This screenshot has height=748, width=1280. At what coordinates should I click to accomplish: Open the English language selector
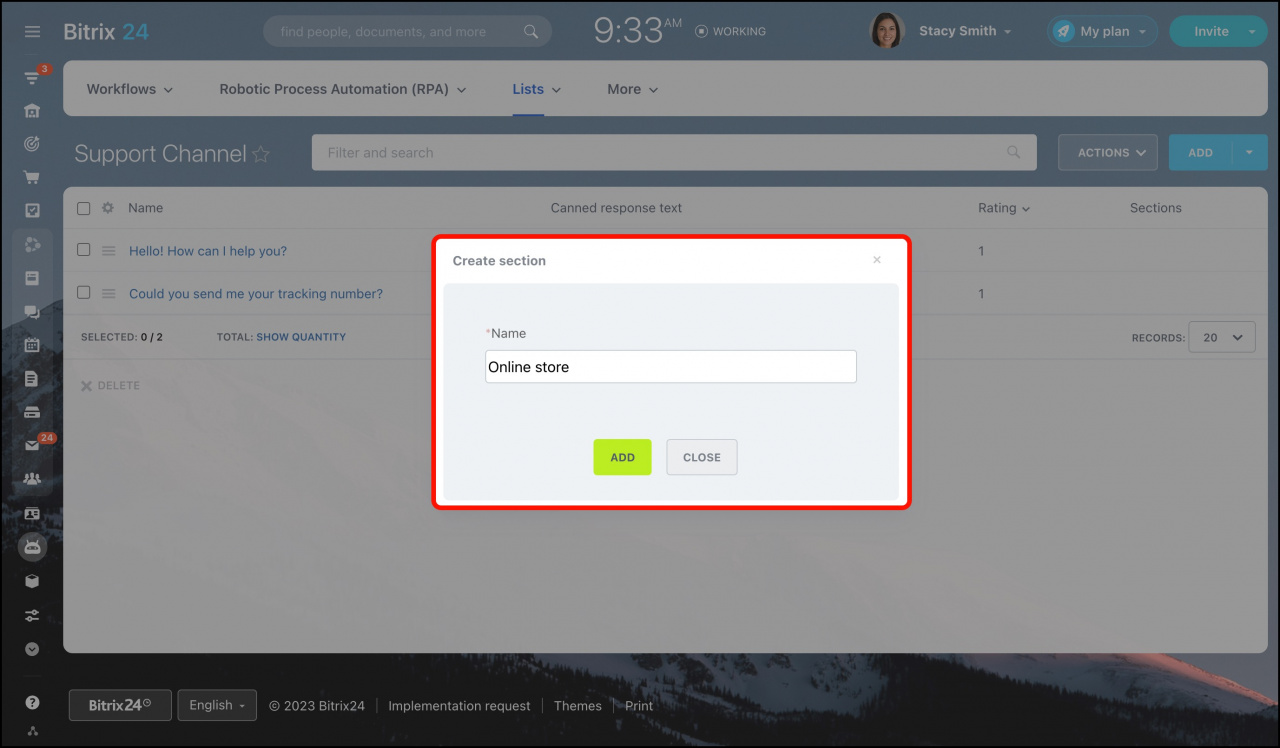pyautogui.click(x=217, y=705)
